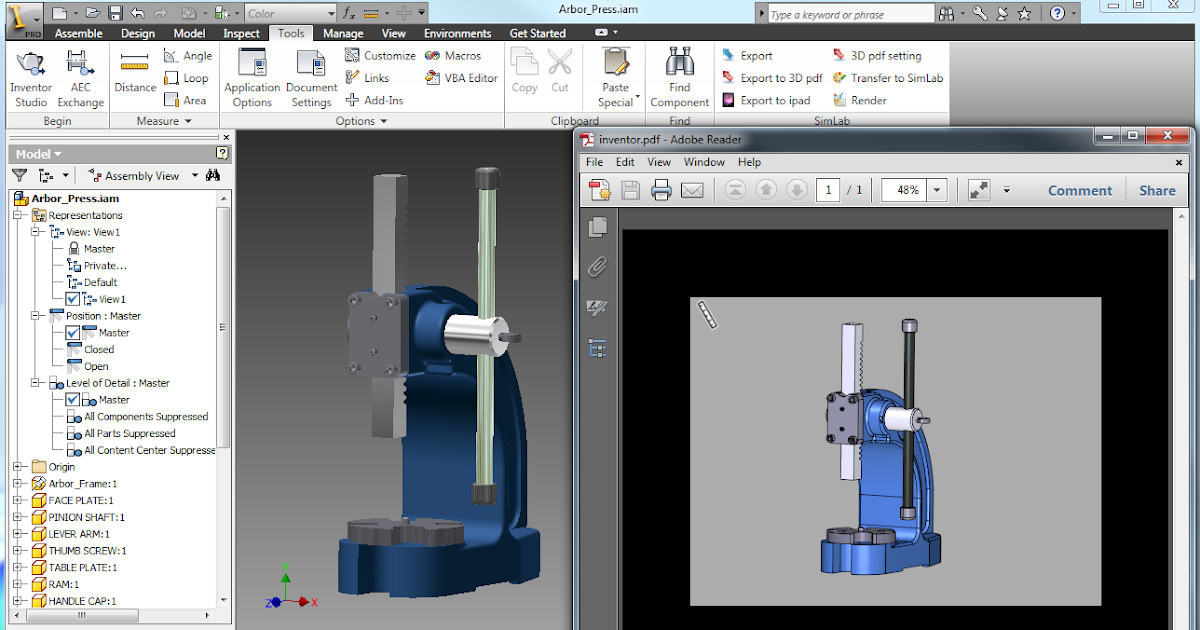Image resolution: width=1200 pixels, height=630 pixels.
Task: Launch AEC Exchange tool
Action: point(80,79)
